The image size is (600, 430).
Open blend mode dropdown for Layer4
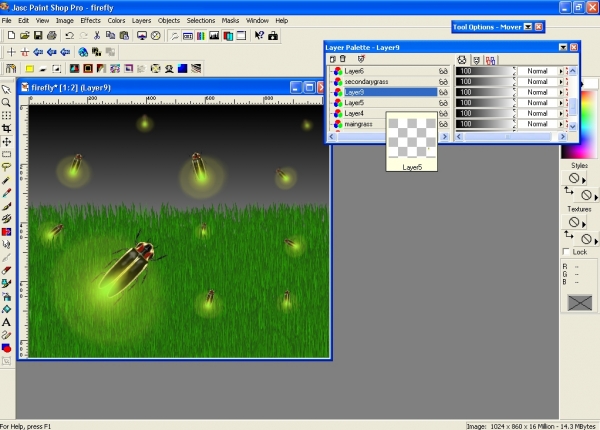561,114
